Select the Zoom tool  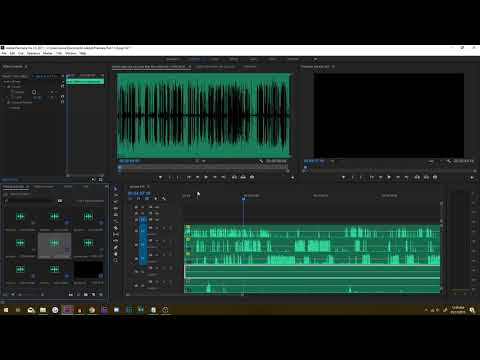tap(116, 260)
